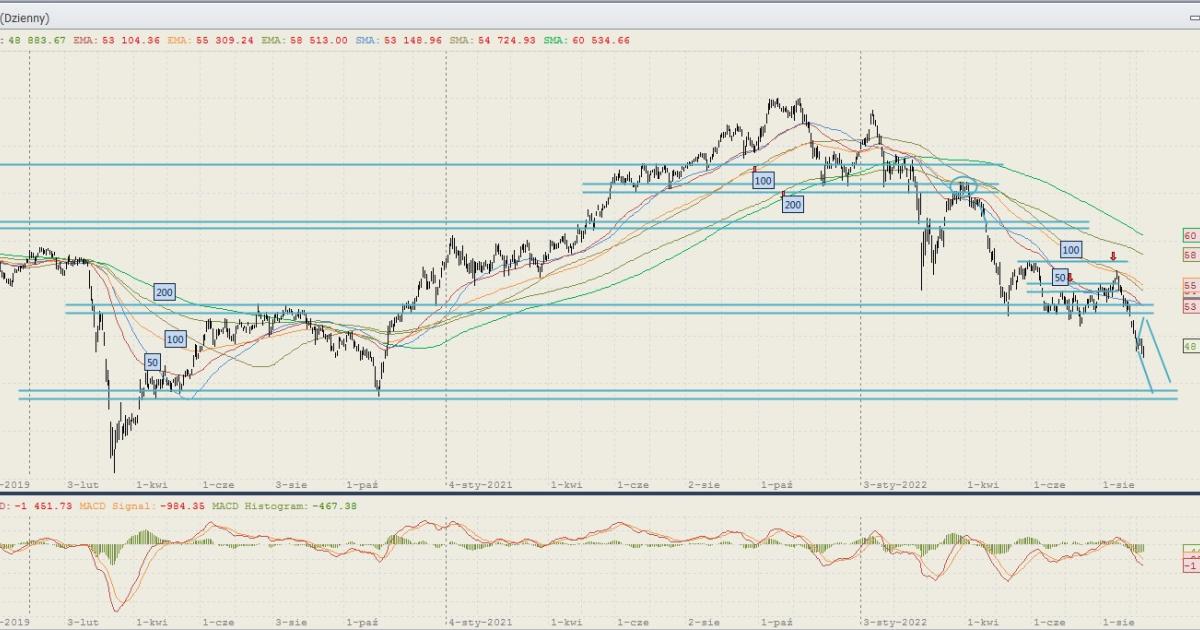Screen dimensions: 1200x630
Task: Select the green 48 price tag on the right axis
Action: [x=1190, y=346]
